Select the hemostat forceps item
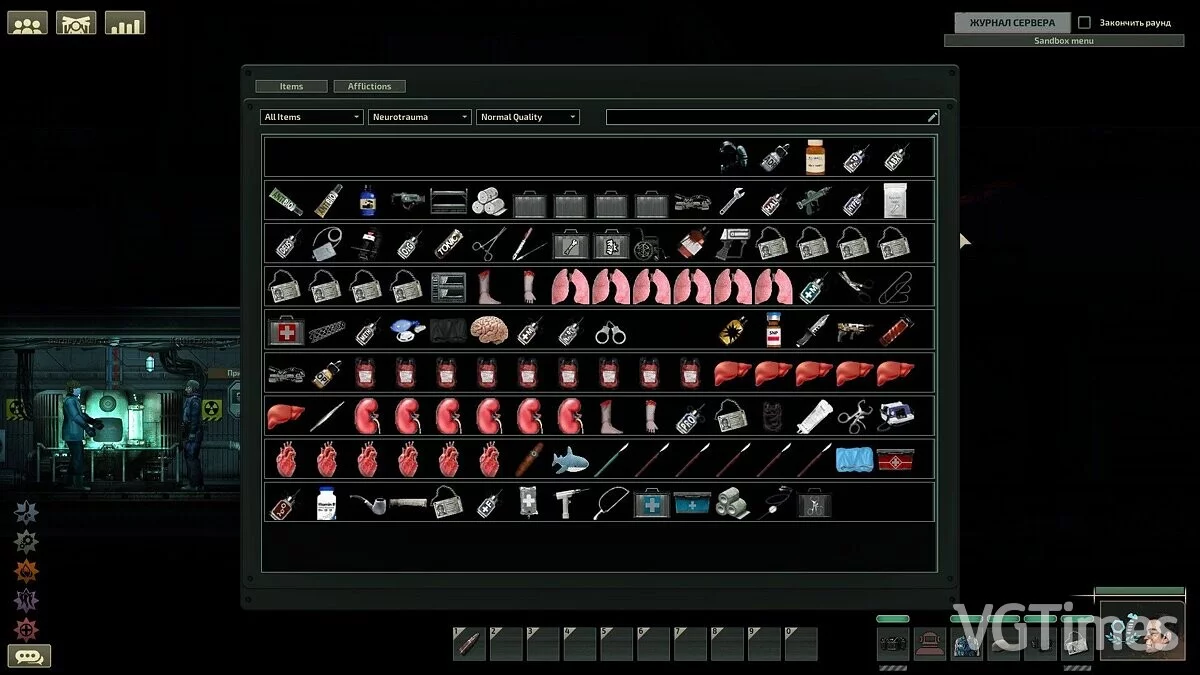 pos(488,244)
